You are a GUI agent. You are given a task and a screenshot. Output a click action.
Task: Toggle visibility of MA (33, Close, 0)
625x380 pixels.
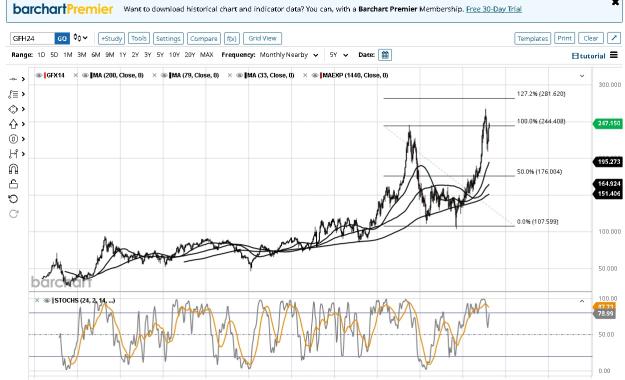pos(239,75)
